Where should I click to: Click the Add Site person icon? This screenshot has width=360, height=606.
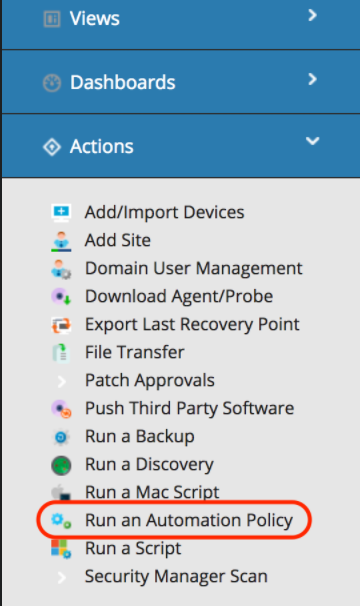coord(61,241)
